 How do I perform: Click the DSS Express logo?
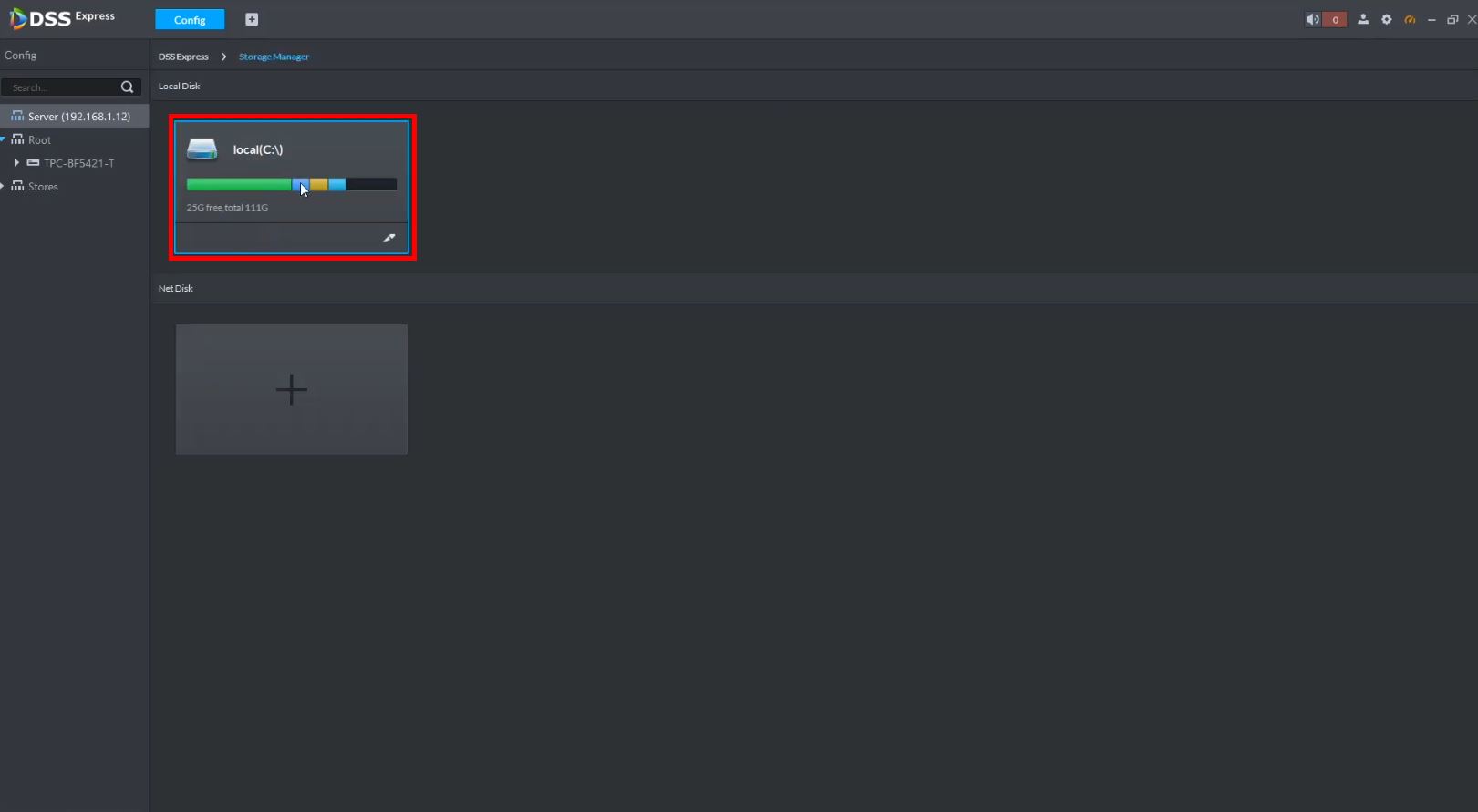coord(62,18)
